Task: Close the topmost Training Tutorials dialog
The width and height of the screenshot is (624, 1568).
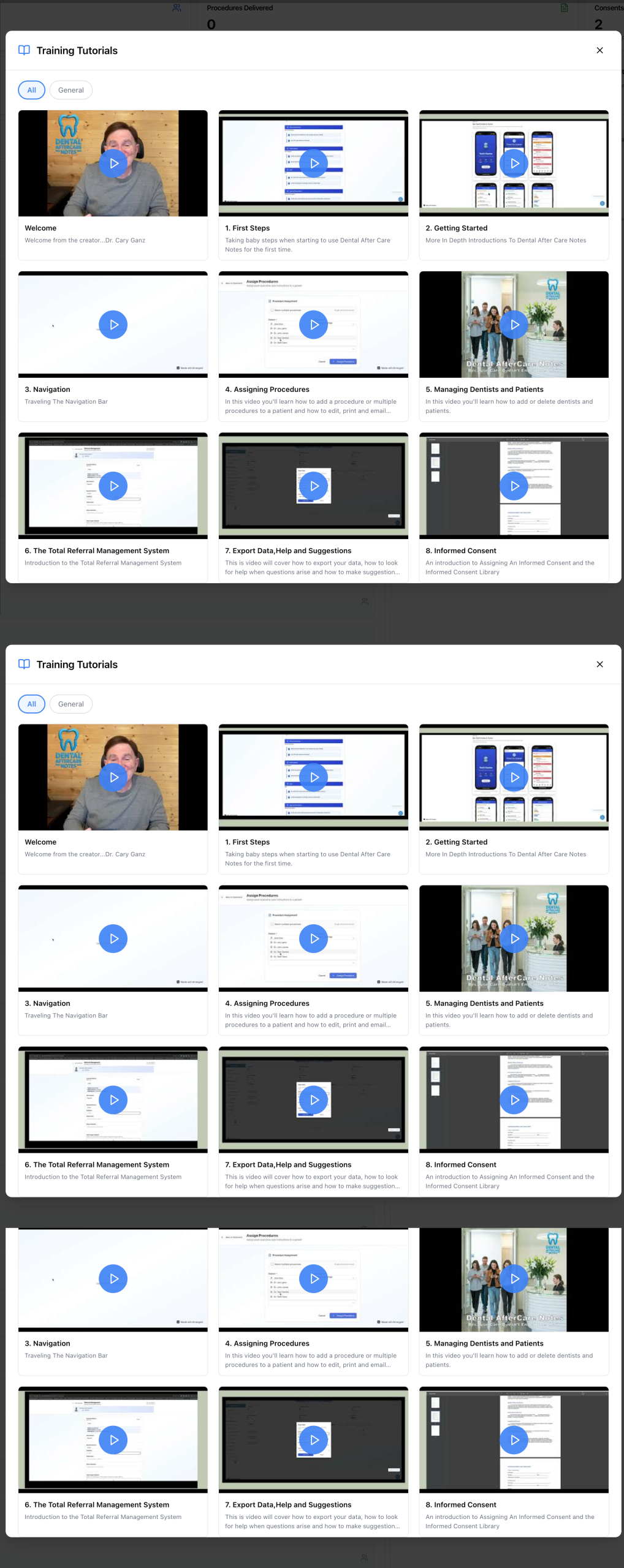Action: point(599,50)
